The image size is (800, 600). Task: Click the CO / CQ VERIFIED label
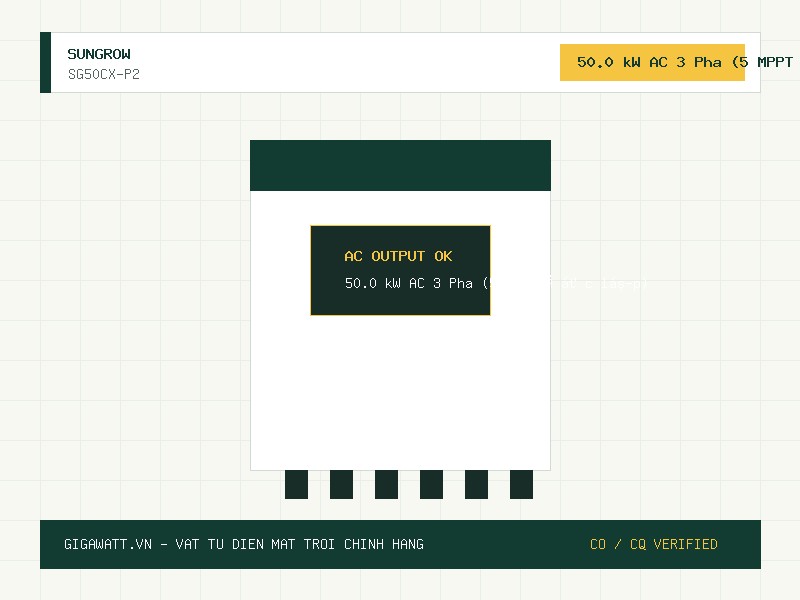click(654, 544)
